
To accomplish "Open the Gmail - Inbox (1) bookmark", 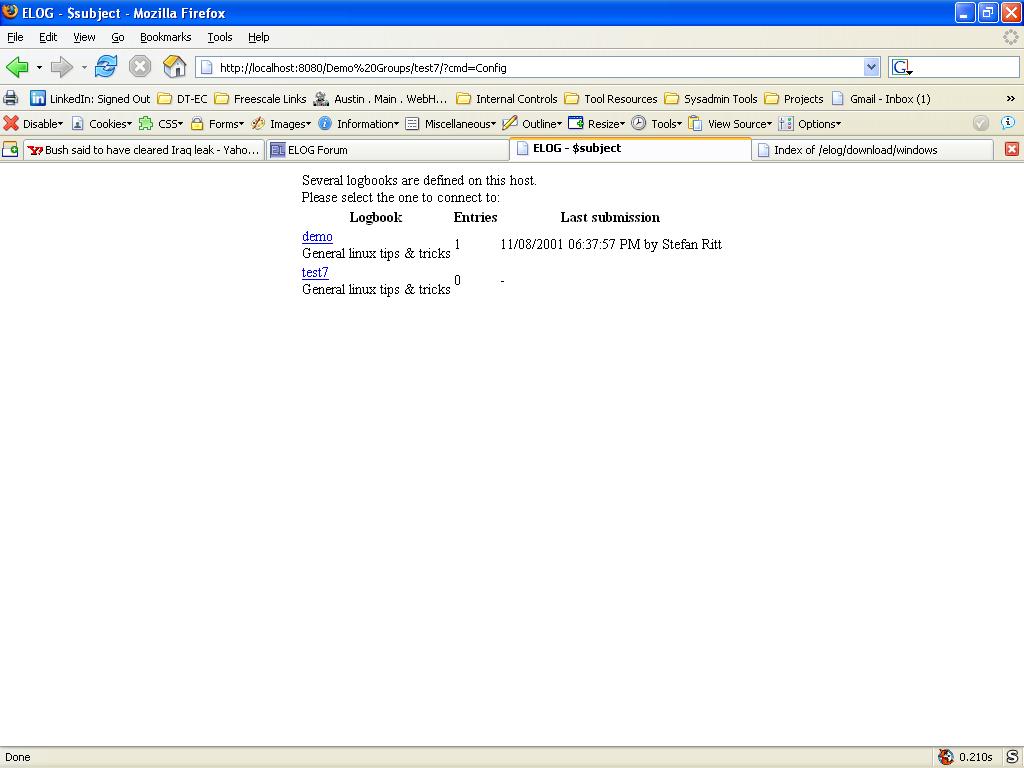I will (x=880, y=99).
